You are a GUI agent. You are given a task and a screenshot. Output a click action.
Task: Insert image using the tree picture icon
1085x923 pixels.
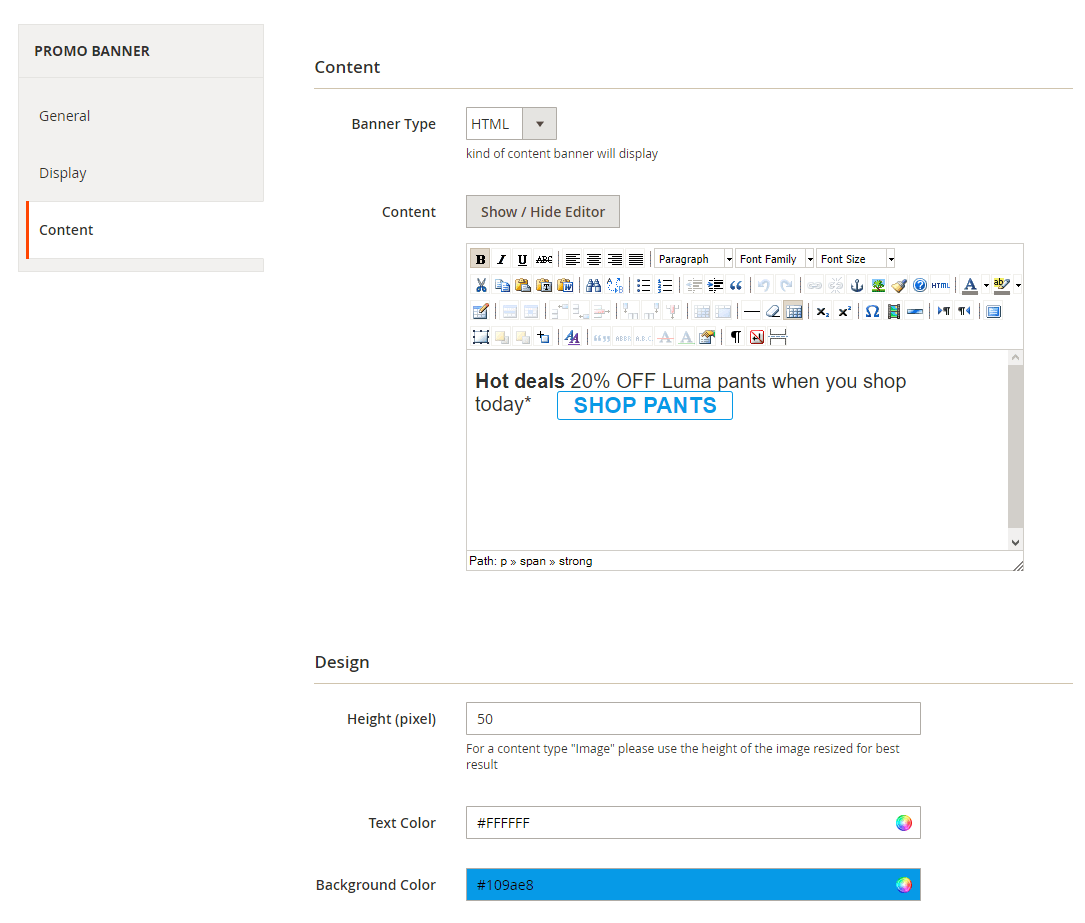(x=878, y=285)
